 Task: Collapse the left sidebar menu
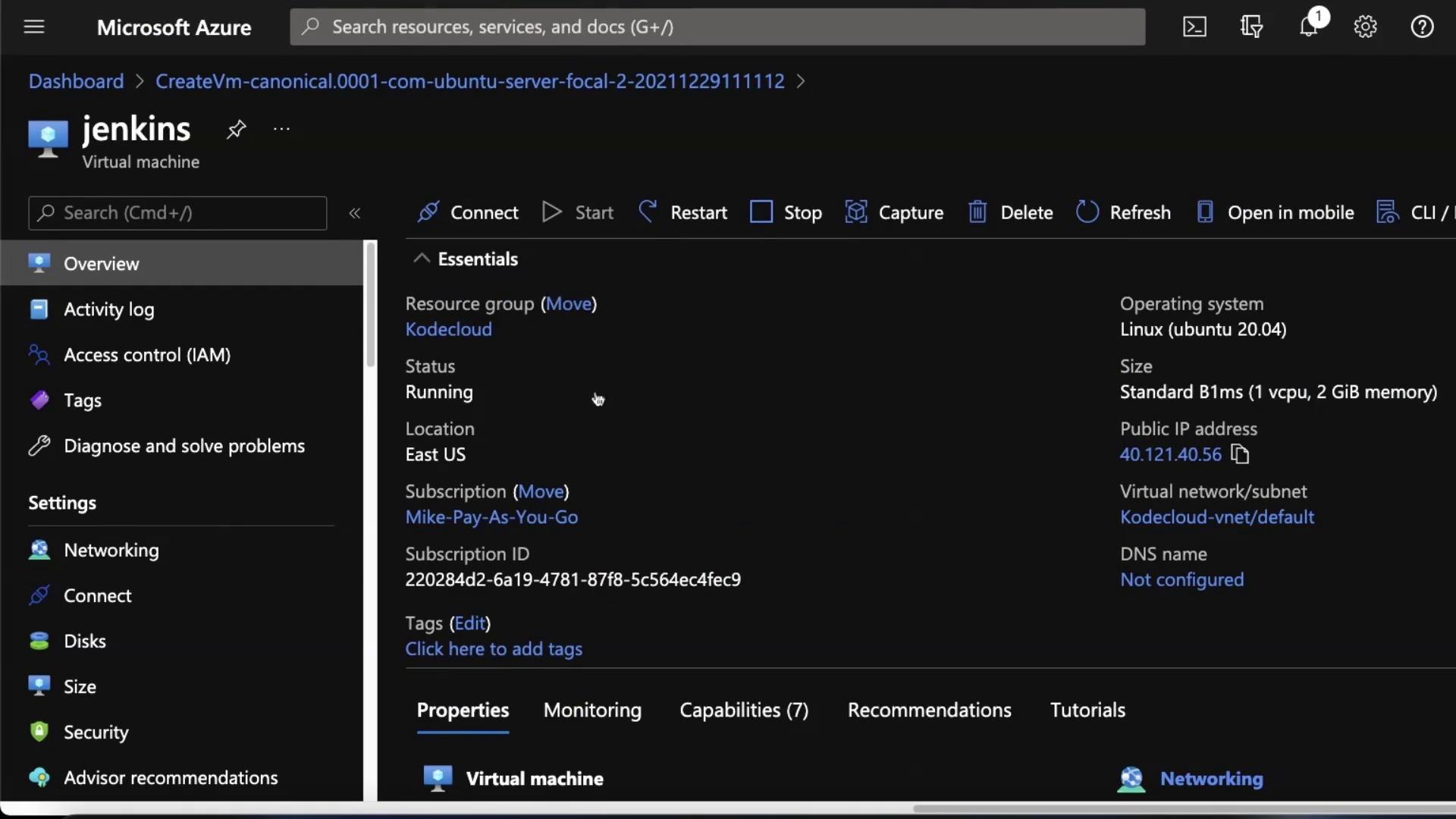pos(354,213)
